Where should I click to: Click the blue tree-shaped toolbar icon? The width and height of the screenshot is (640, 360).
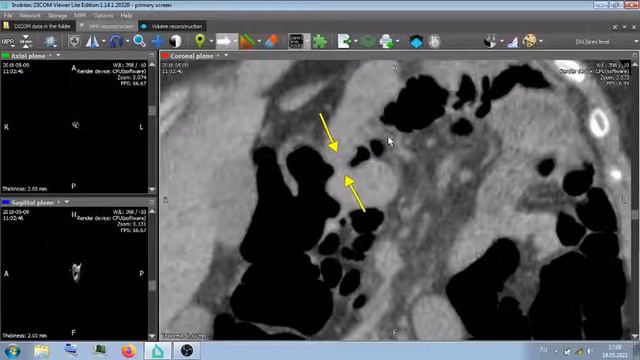tap(51, 41)
